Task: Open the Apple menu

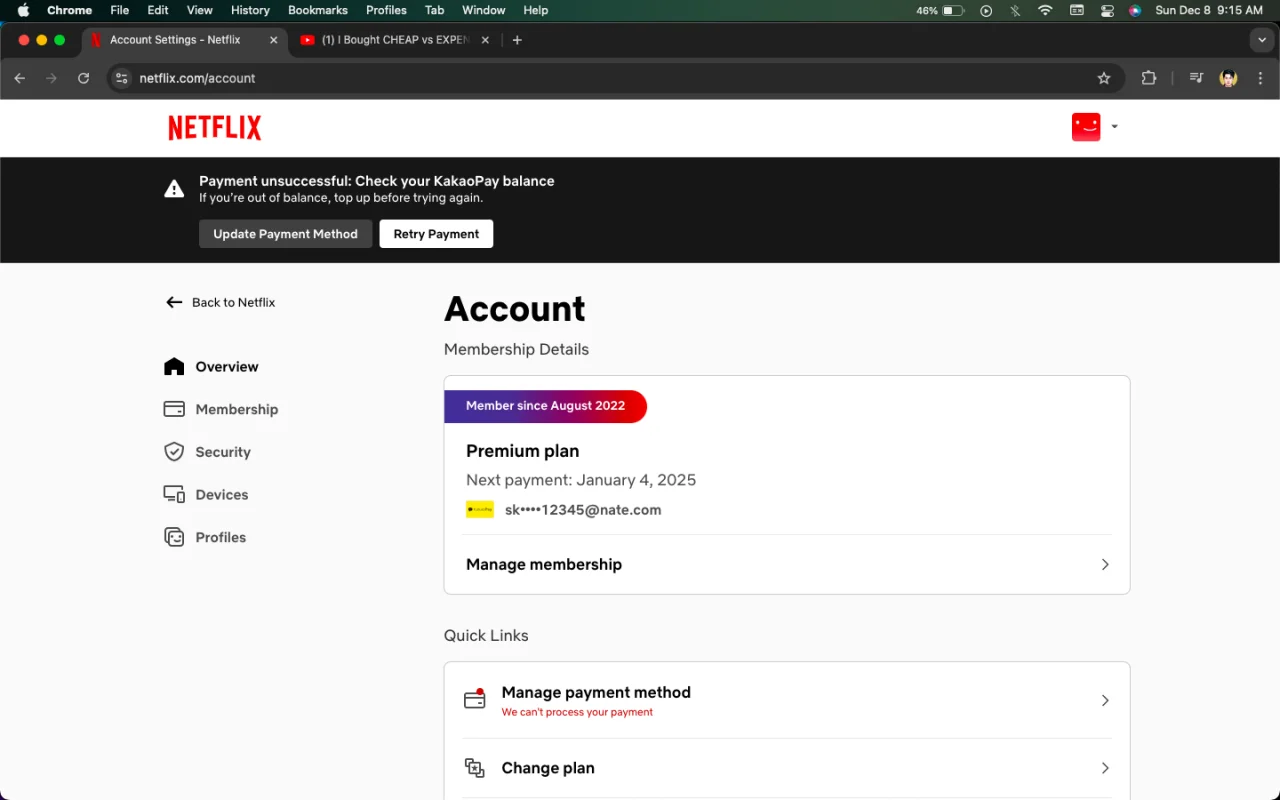Action: [x=23, y=10]
